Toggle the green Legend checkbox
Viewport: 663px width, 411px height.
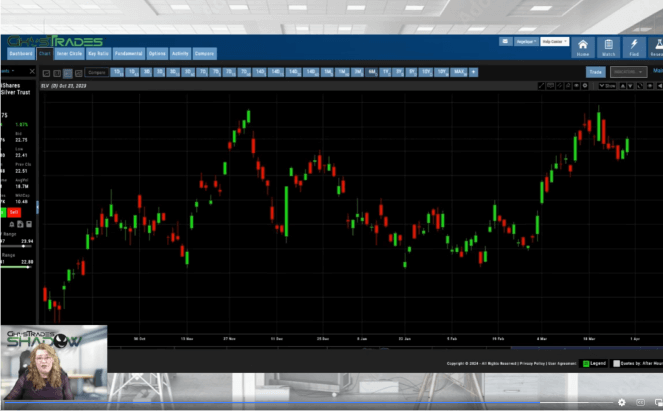pos(587,364)
